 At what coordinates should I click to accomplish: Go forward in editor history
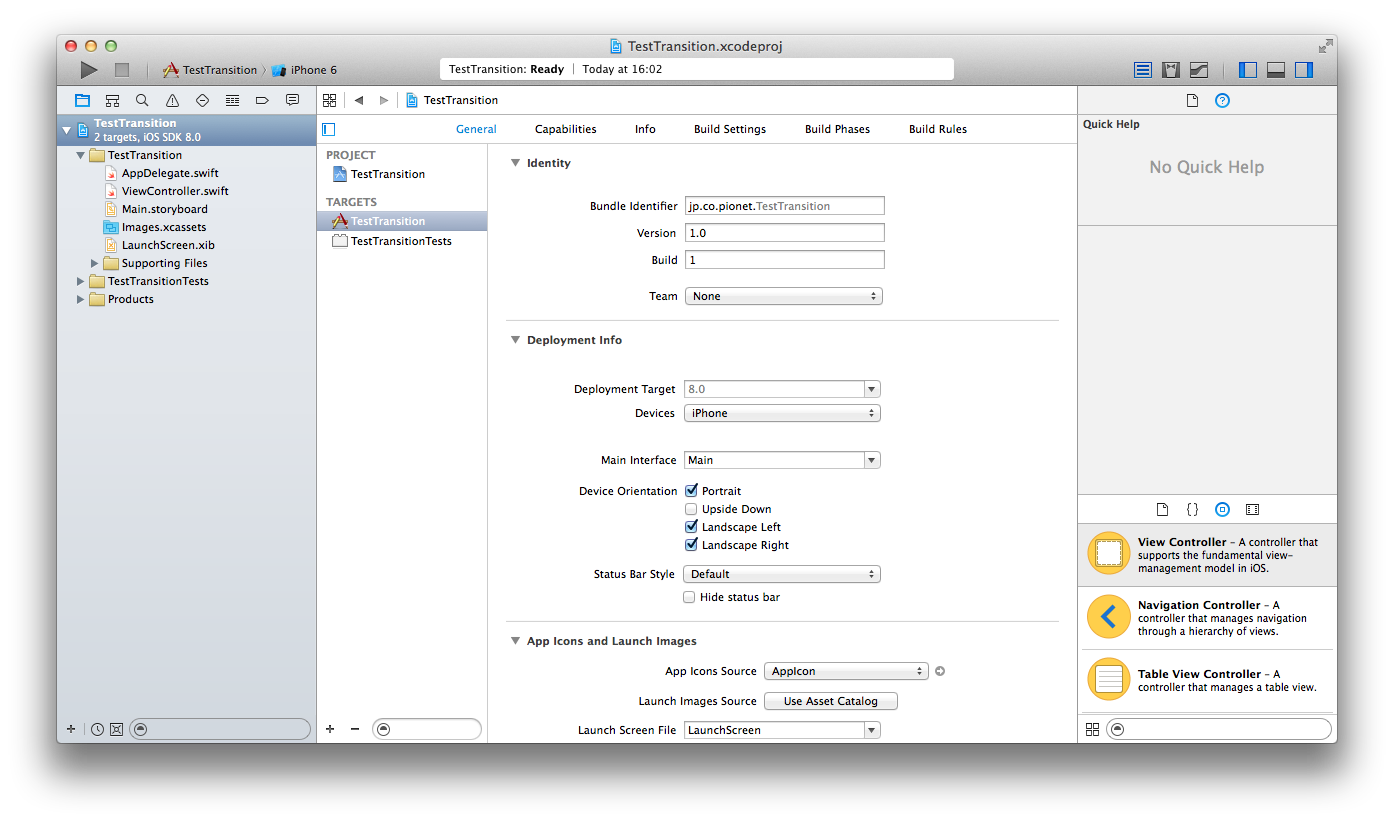click(x=384, y=100)
